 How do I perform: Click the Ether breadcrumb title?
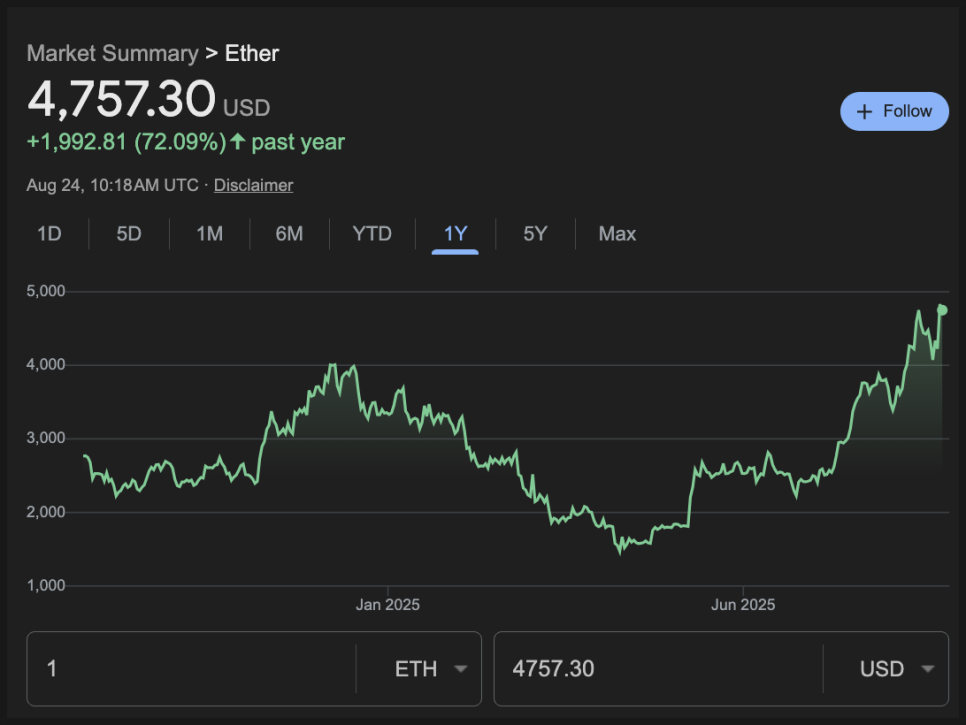pos(252,54)
